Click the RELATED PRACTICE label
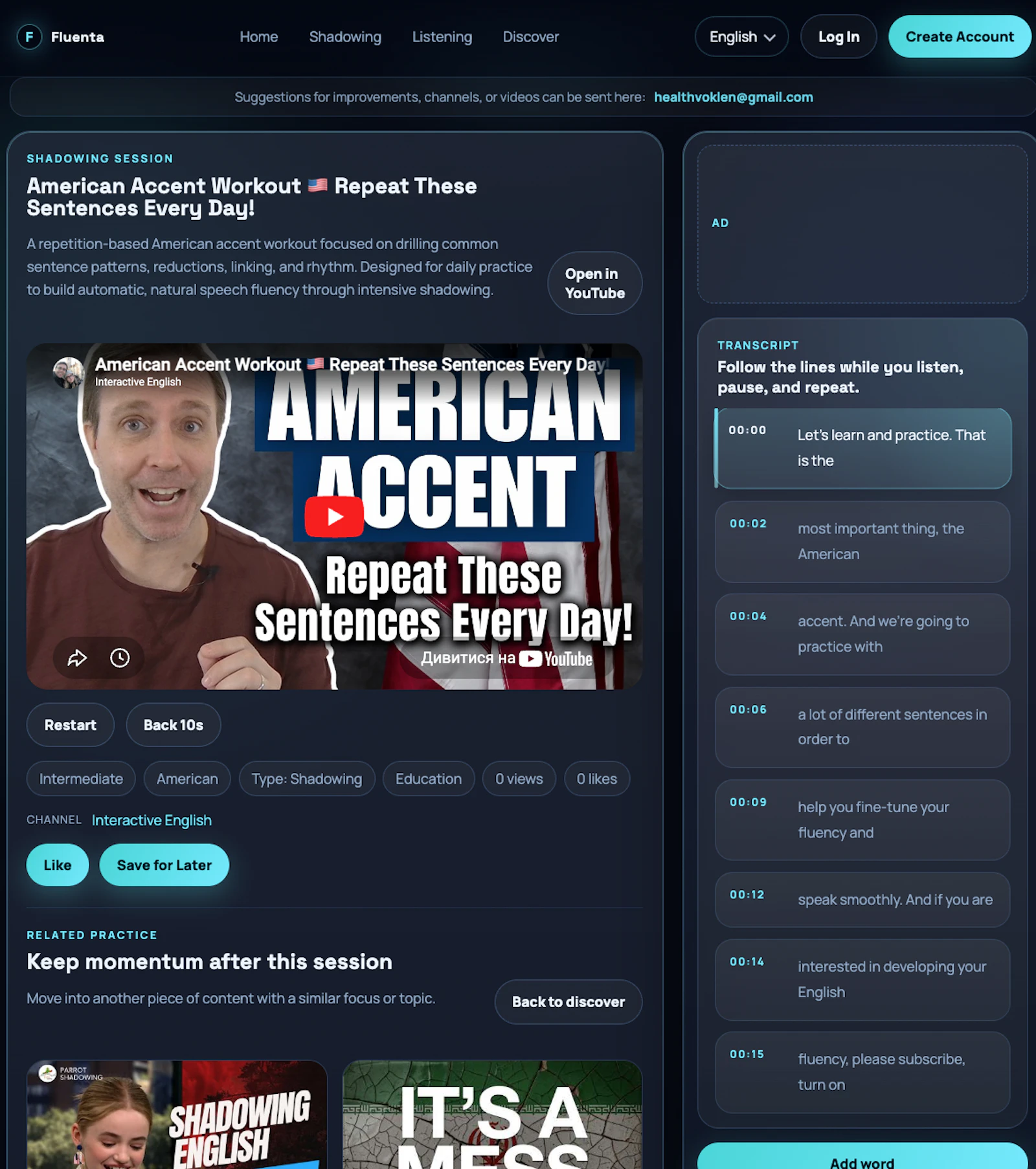 click(x=92, y=935)
